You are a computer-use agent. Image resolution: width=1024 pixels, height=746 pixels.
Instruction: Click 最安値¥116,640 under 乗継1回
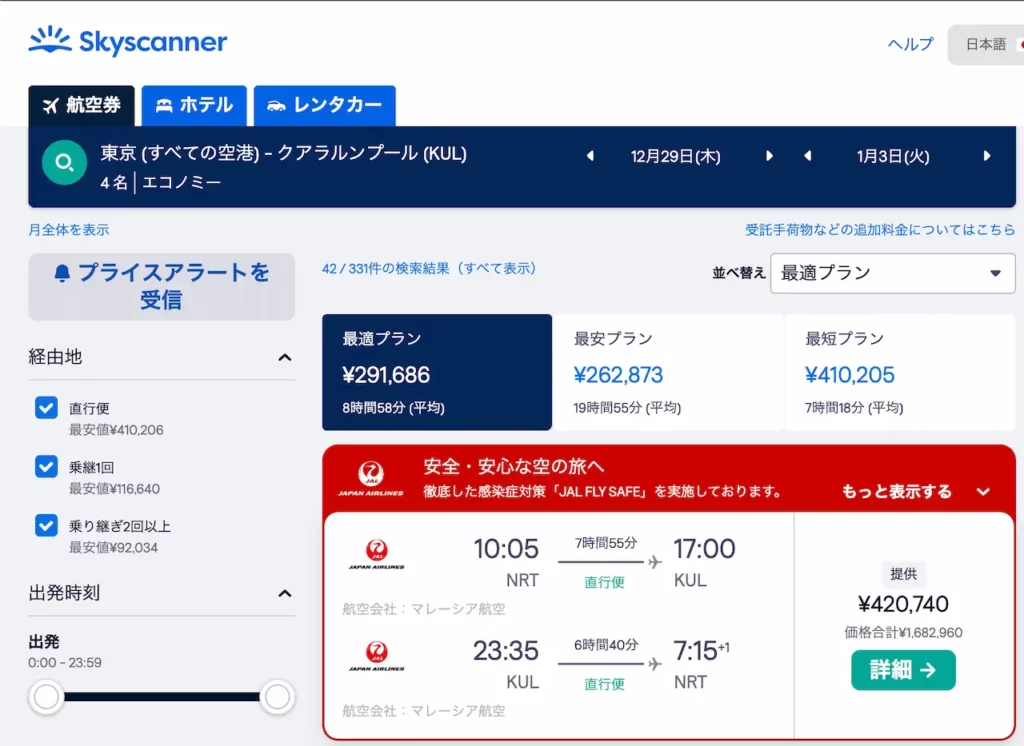click(114, 489)
